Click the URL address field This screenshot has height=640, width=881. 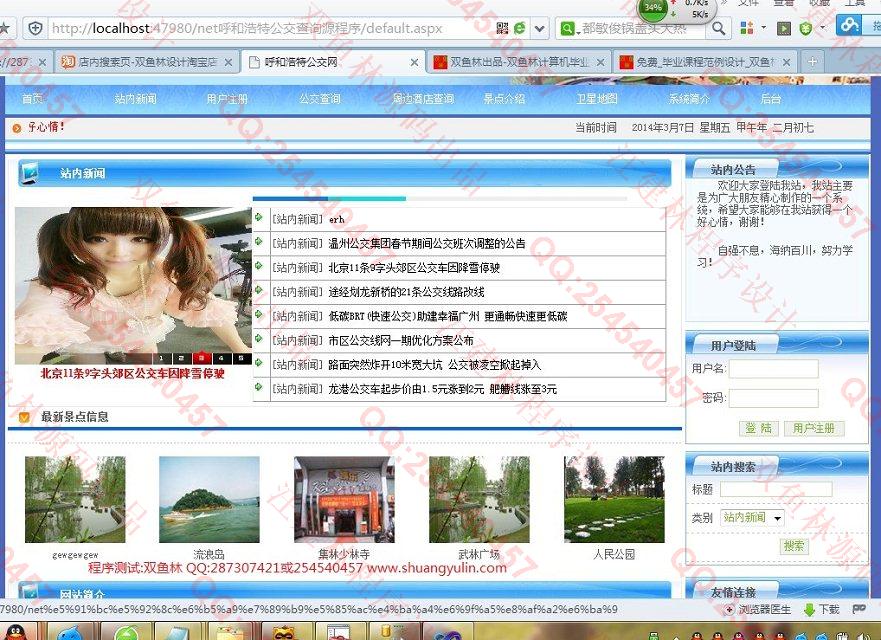(271, 28)
